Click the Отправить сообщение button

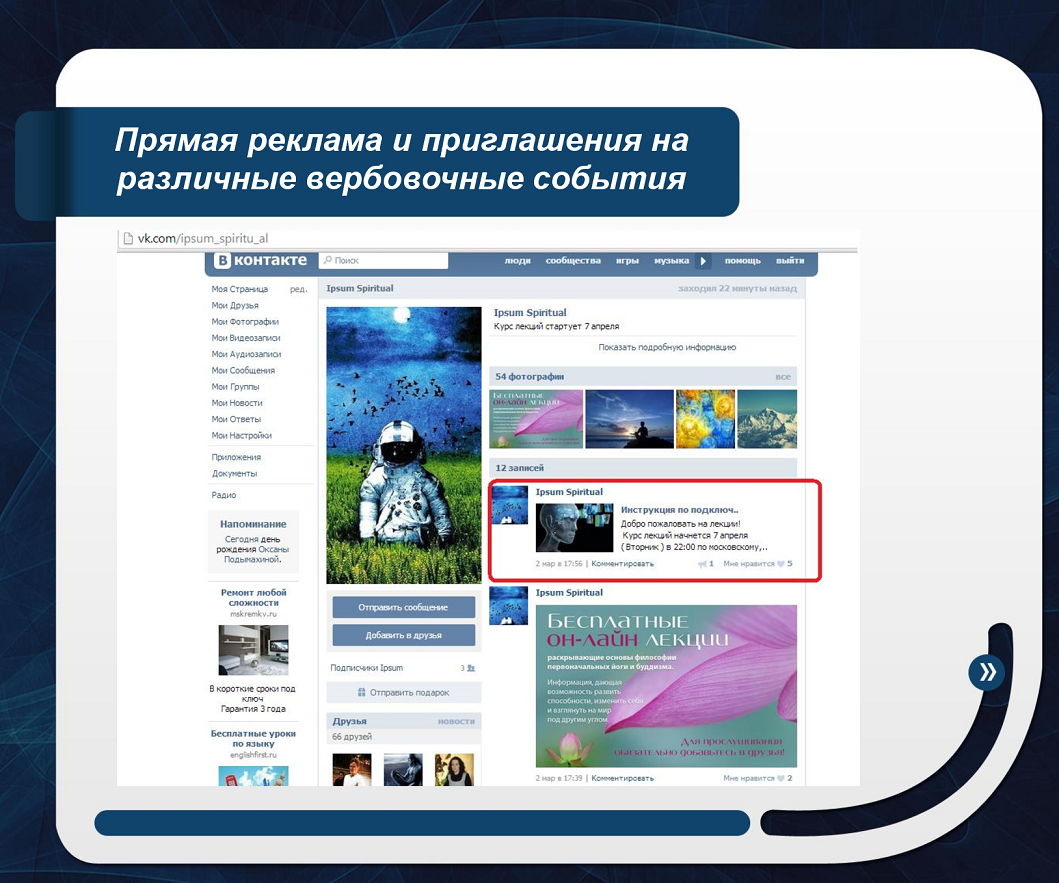click(x=403, y=607)
